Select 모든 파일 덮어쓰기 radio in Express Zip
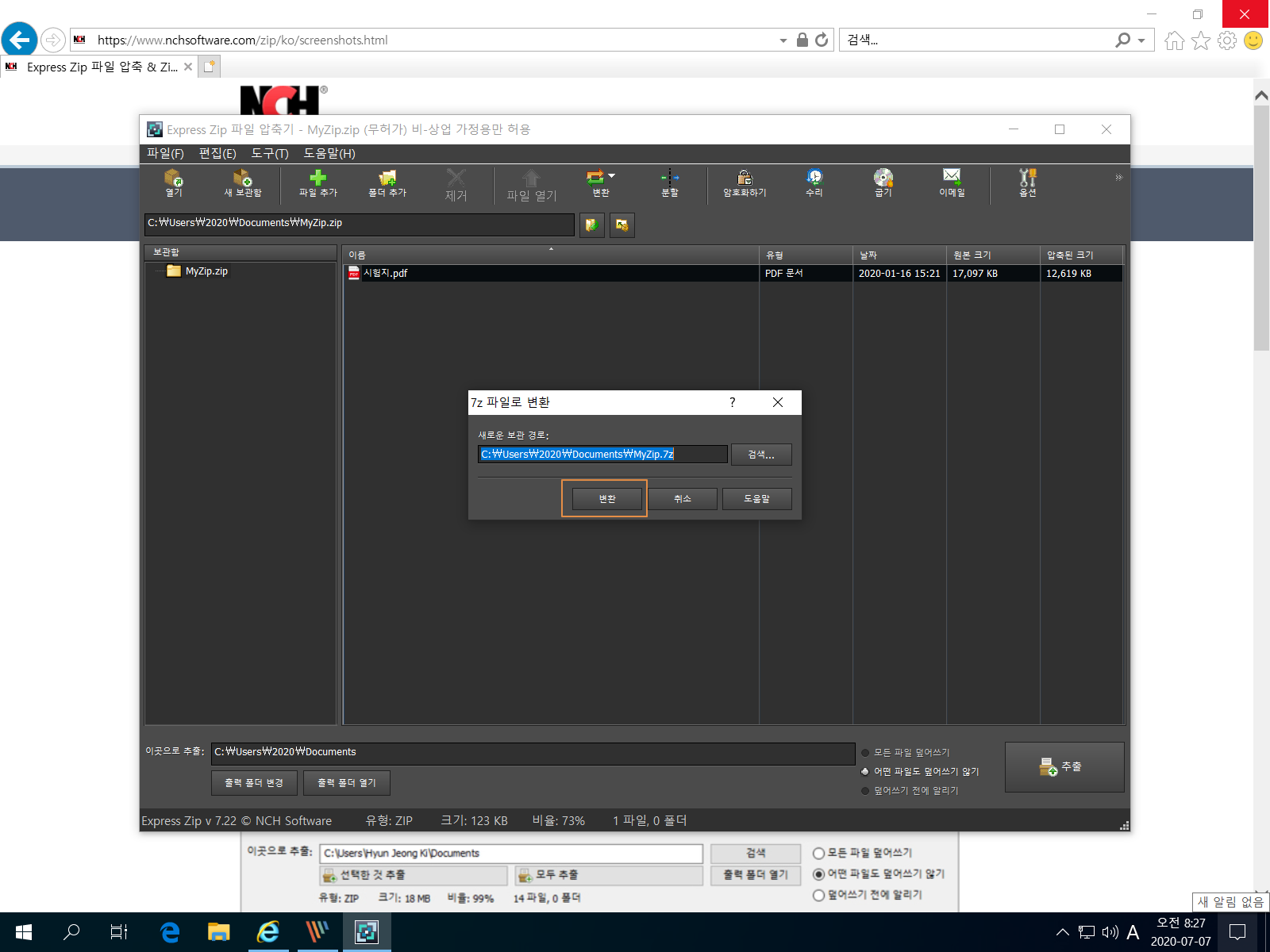 (865, 753)
